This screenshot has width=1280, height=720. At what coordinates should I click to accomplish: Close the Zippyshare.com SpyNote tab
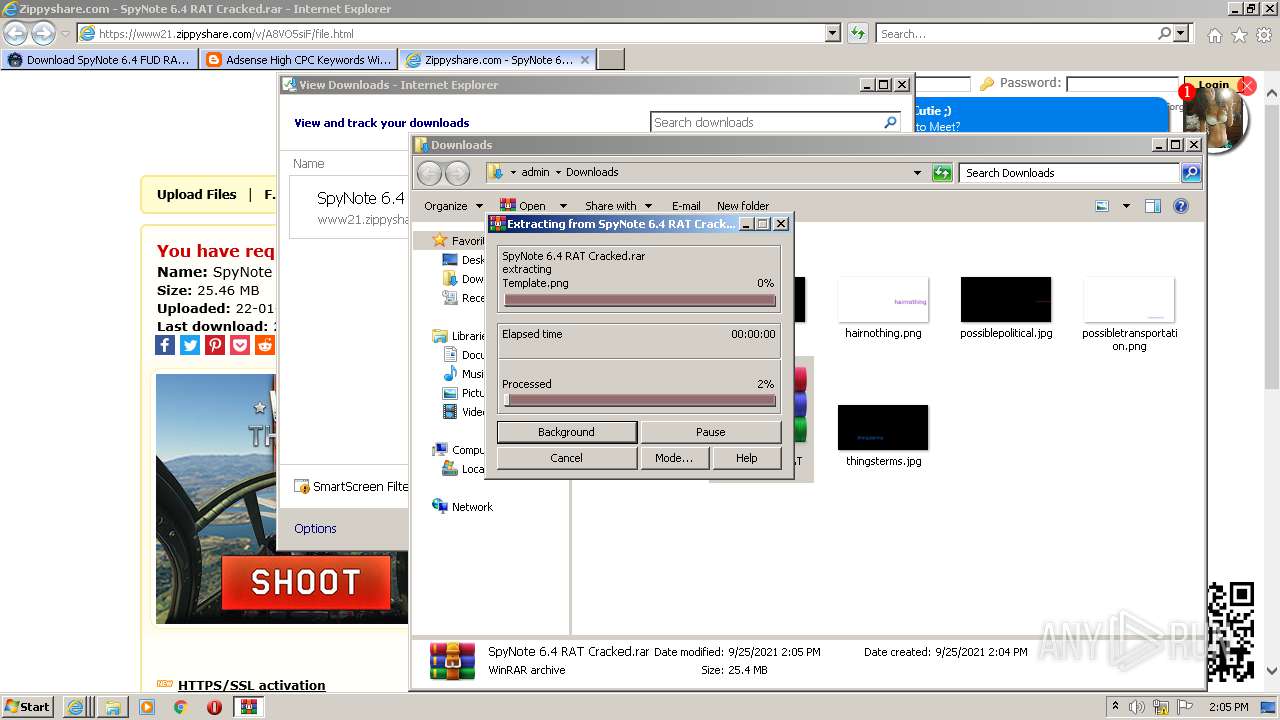(585, 60)
